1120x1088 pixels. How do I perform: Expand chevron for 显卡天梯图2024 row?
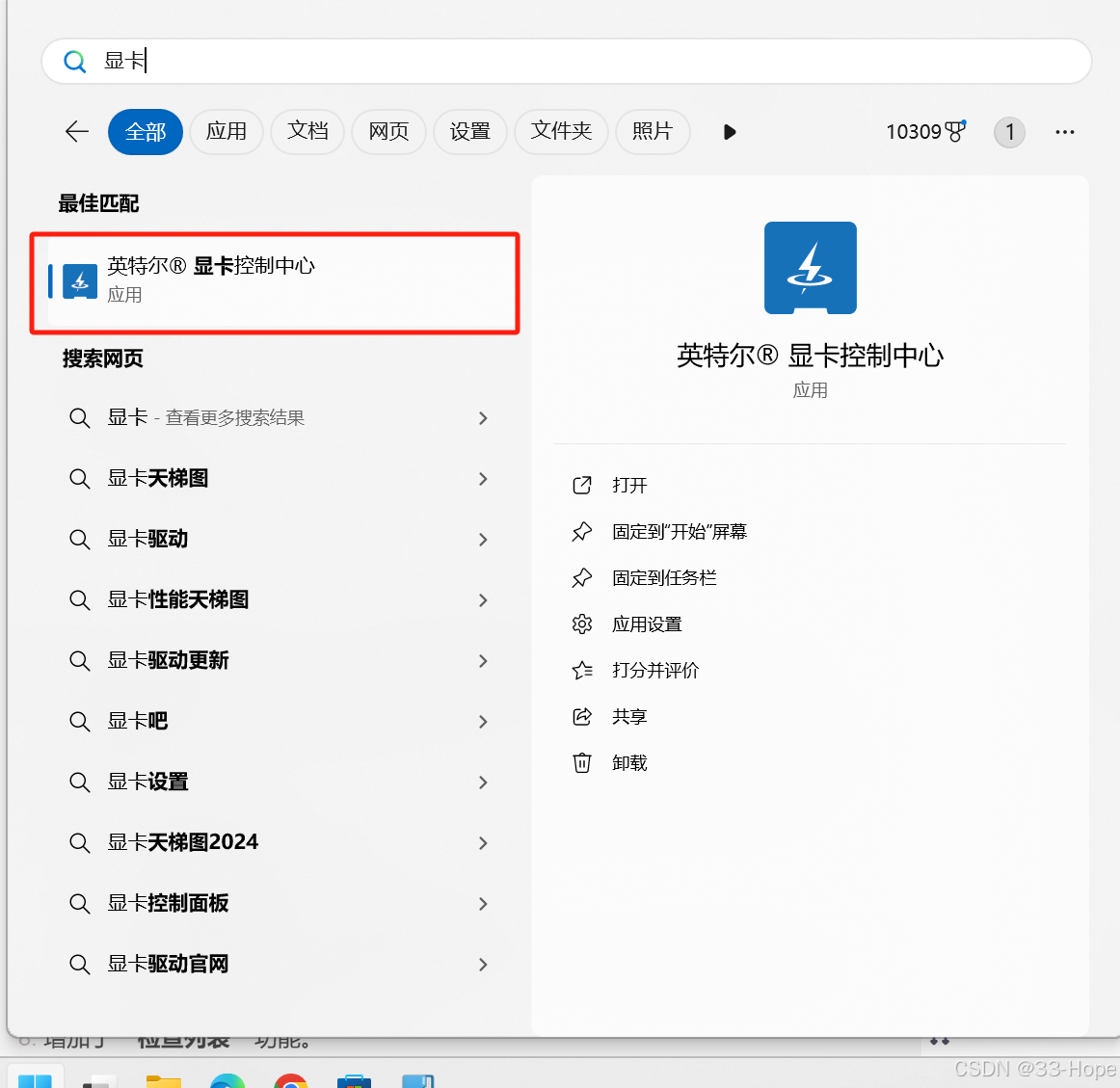click(484, 843)
